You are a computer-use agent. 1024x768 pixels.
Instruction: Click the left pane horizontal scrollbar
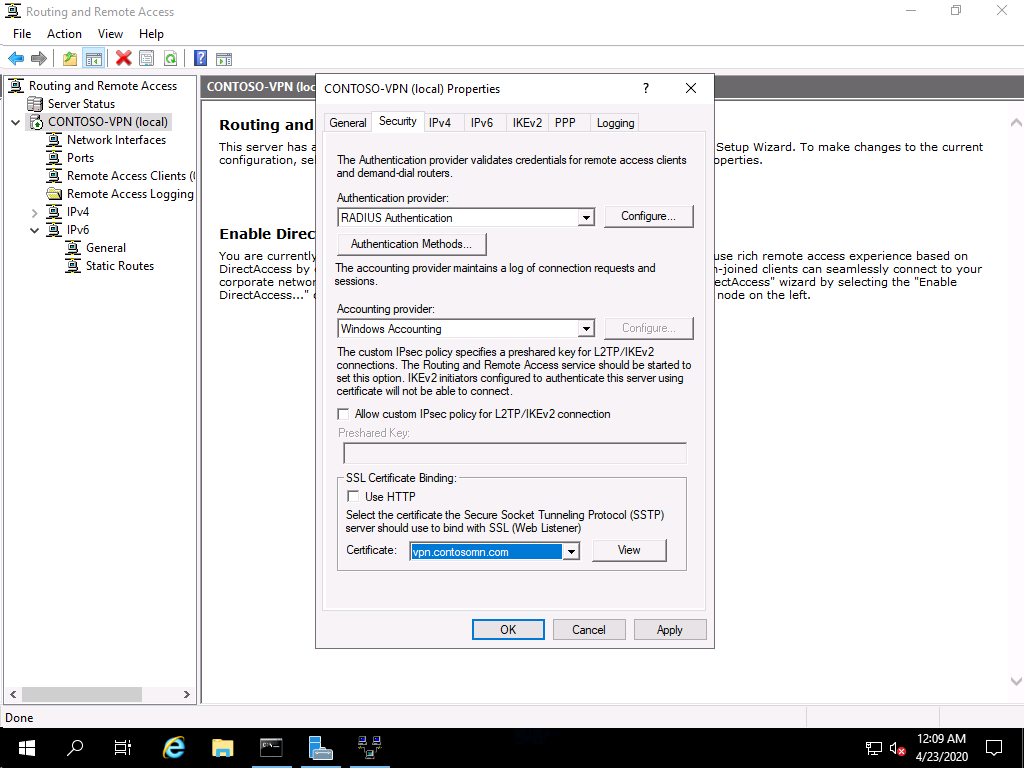click(98, 694)
